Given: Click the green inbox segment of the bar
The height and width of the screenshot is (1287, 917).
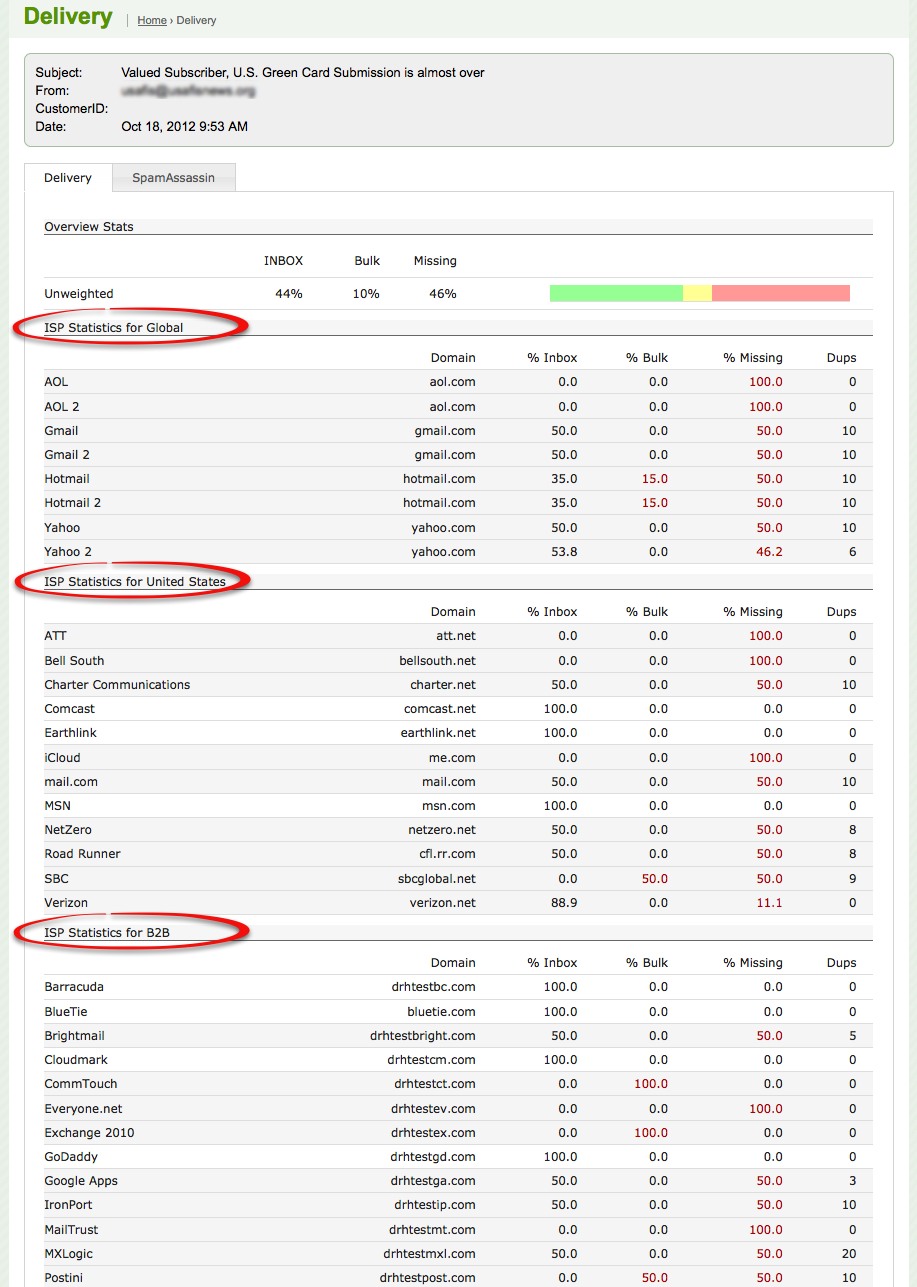Looking at the screenshot, I should point(616,293).
